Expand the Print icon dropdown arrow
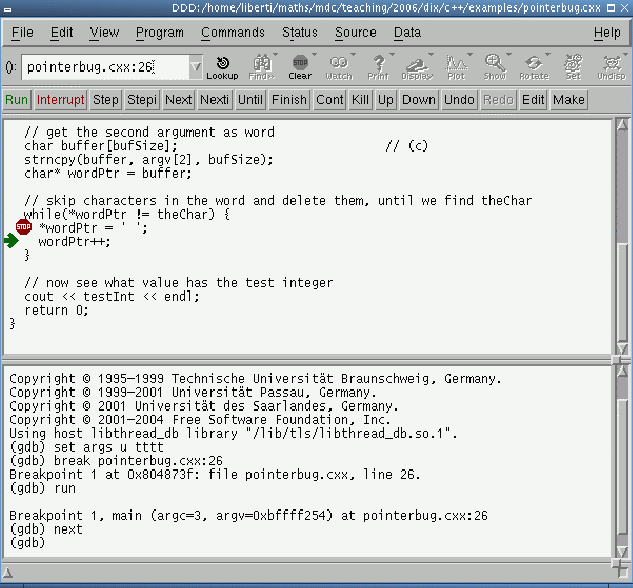The image size is (633, 588). pos(392,54)
